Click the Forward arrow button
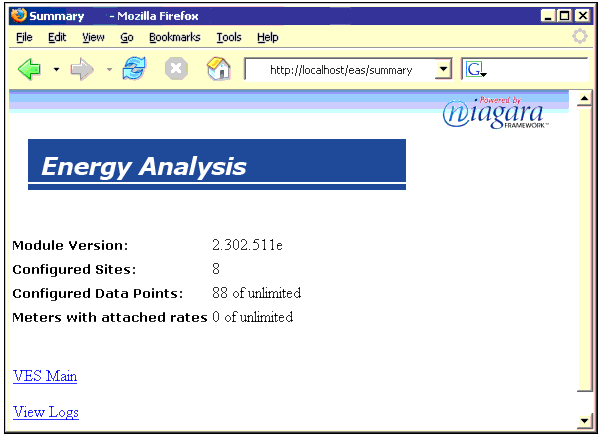604x439 pixels. (82, 69)
